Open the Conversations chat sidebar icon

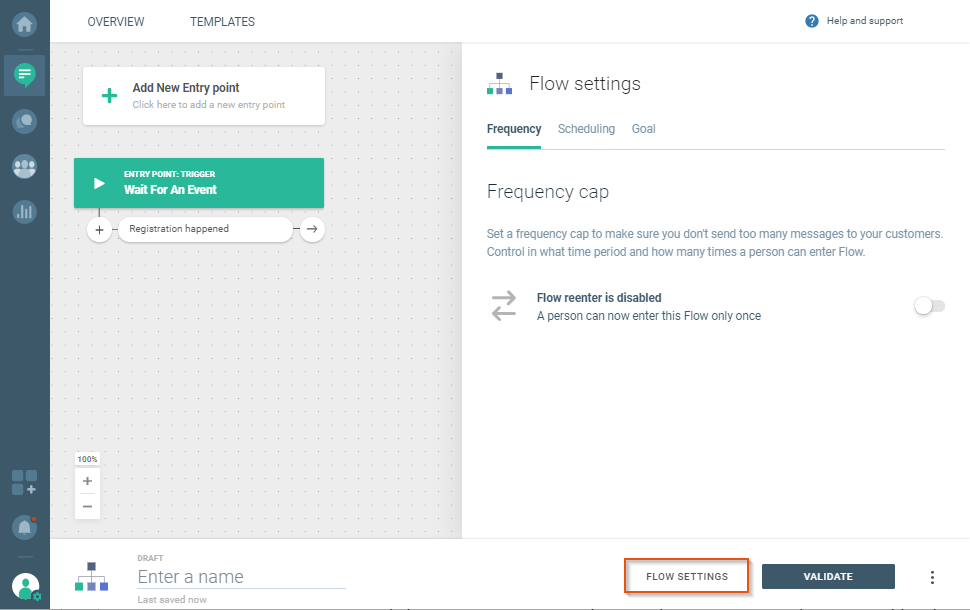click(25, 121)
